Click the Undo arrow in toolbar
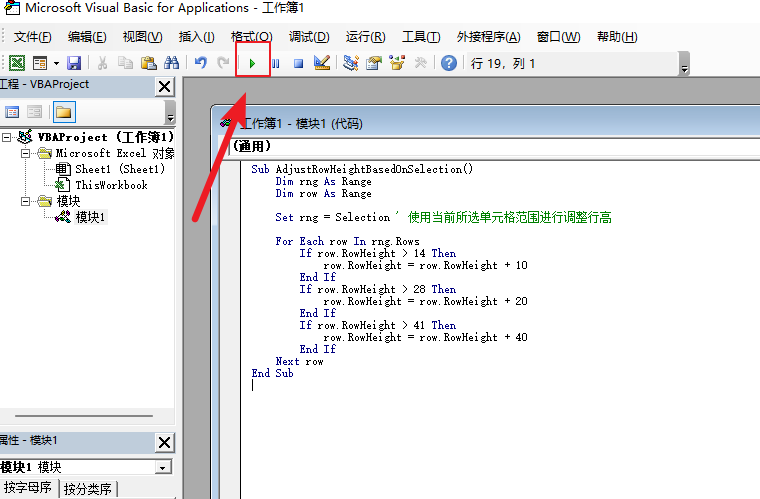The height and width of the screenshot is (499, 760). pos(201,63)
